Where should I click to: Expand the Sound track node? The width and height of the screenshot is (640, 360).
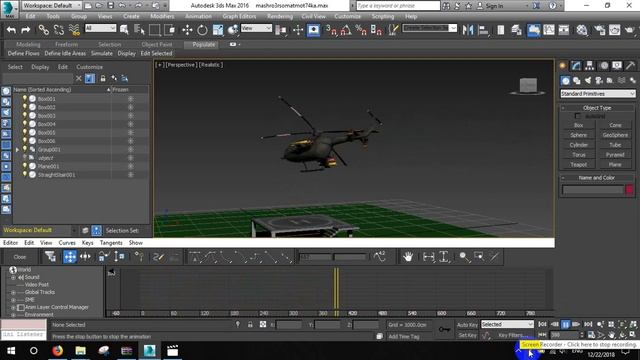point(13,277)
